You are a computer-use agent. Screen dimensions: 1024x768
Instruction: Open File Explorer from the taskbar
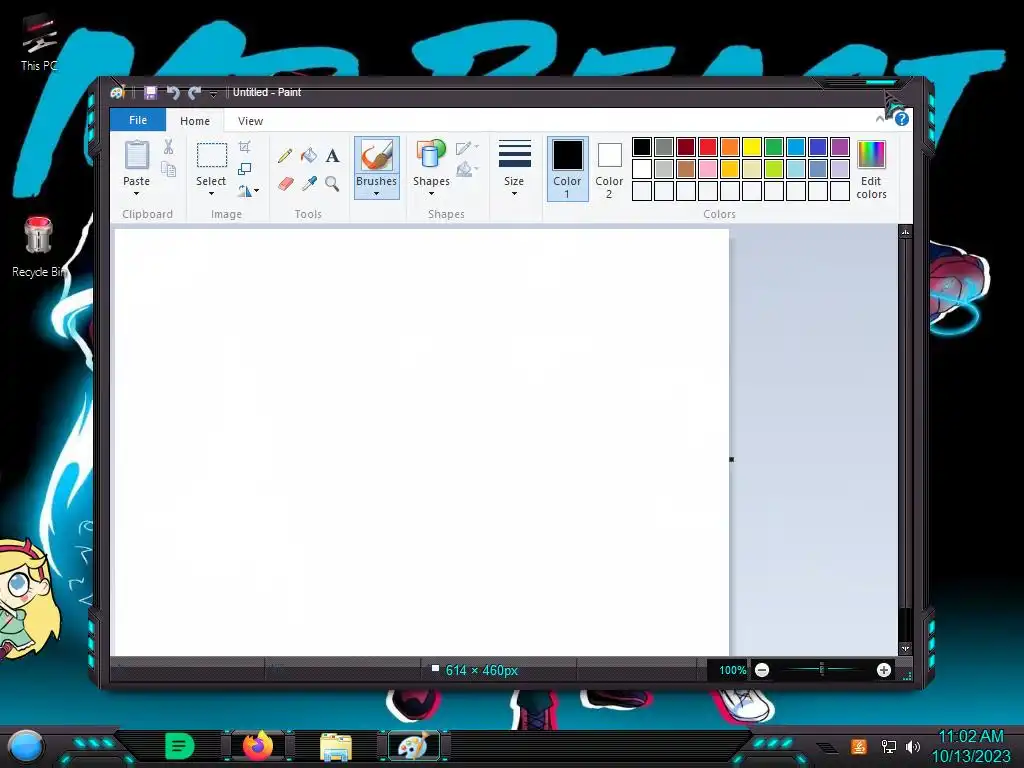tap(336, 746)
